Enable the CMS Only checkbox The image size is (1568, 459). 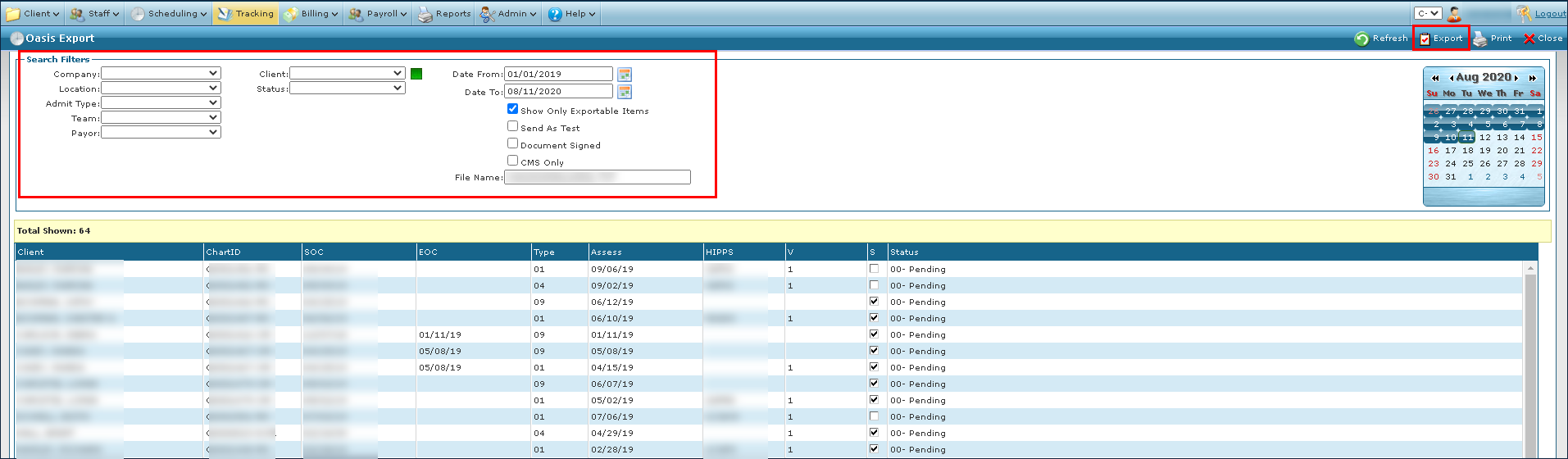pos(512,161)
